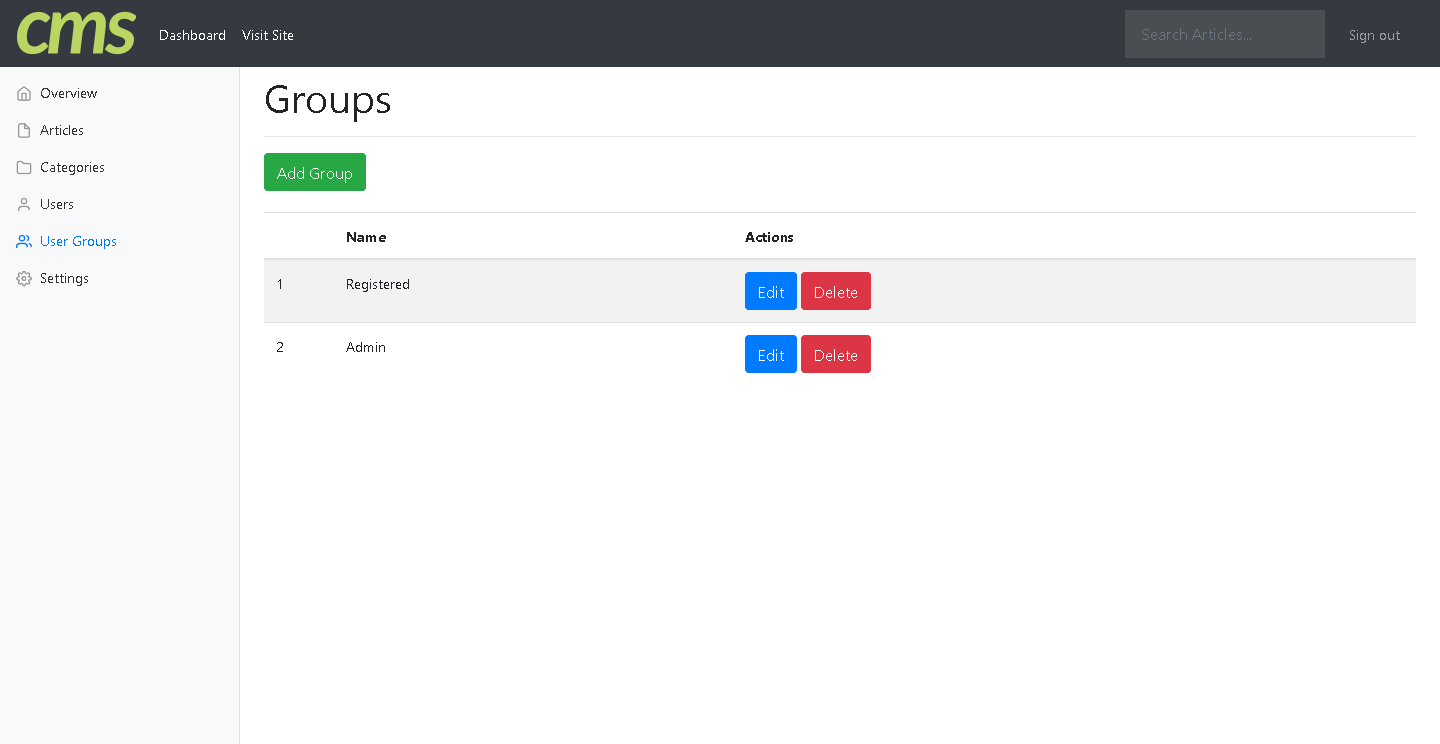Select the Admin name cell
Image resolution: width=1440 pixels, height=744 pixels.
click(366, 348)
